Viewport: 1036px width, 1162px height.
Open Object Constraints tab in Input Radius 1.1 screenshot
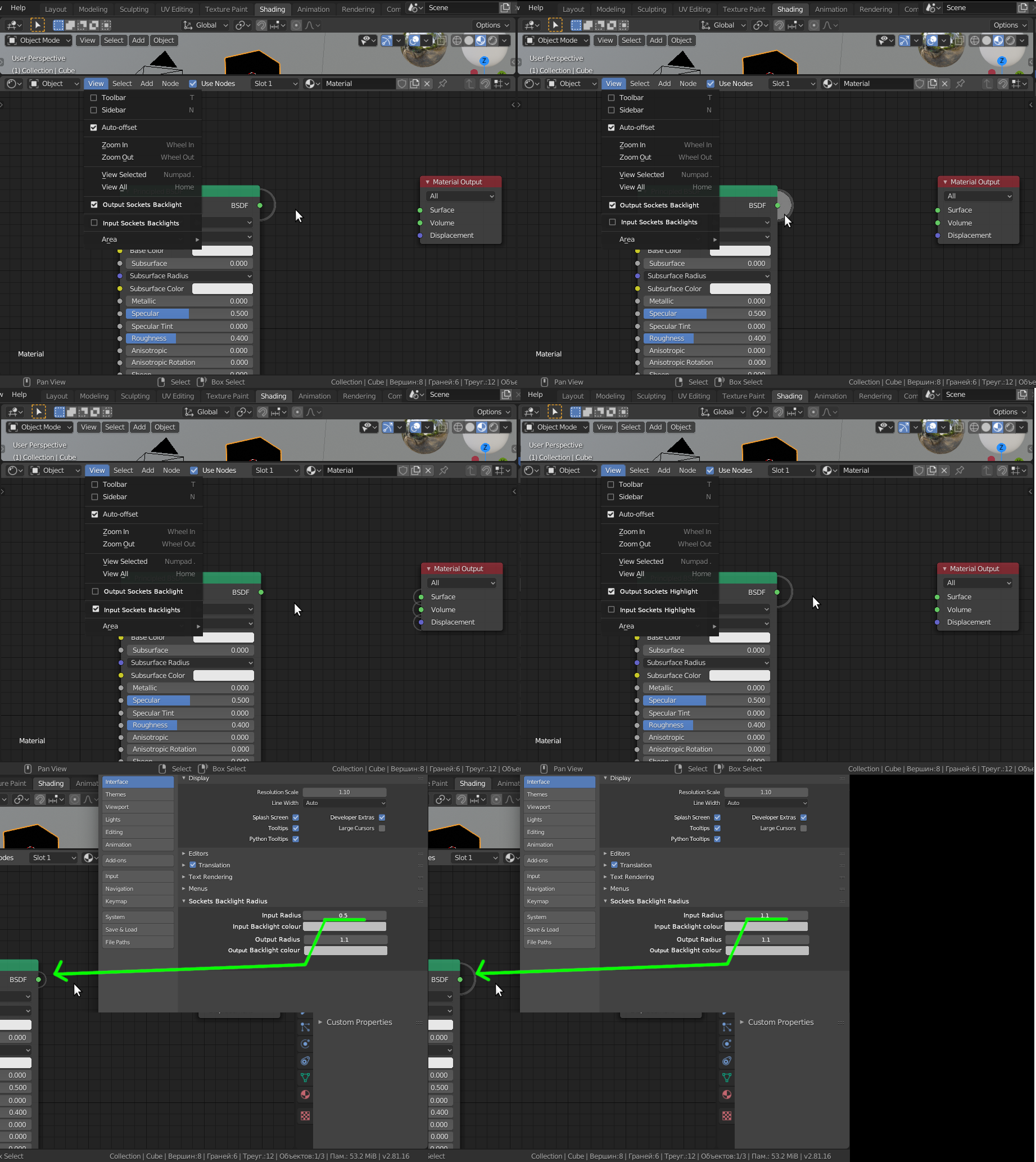pyautogui.click(x=727, y=1061)
